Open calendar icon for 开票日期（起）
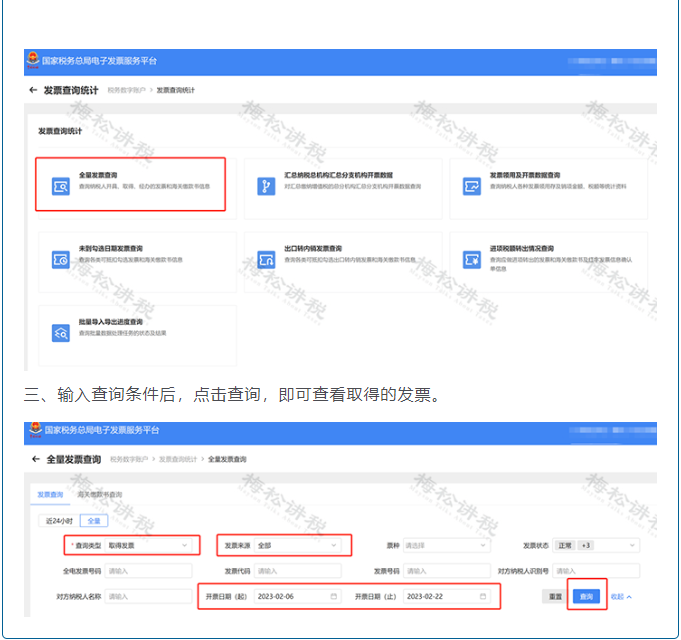This screenshot has height=640, width=681. tap(334, 596)
